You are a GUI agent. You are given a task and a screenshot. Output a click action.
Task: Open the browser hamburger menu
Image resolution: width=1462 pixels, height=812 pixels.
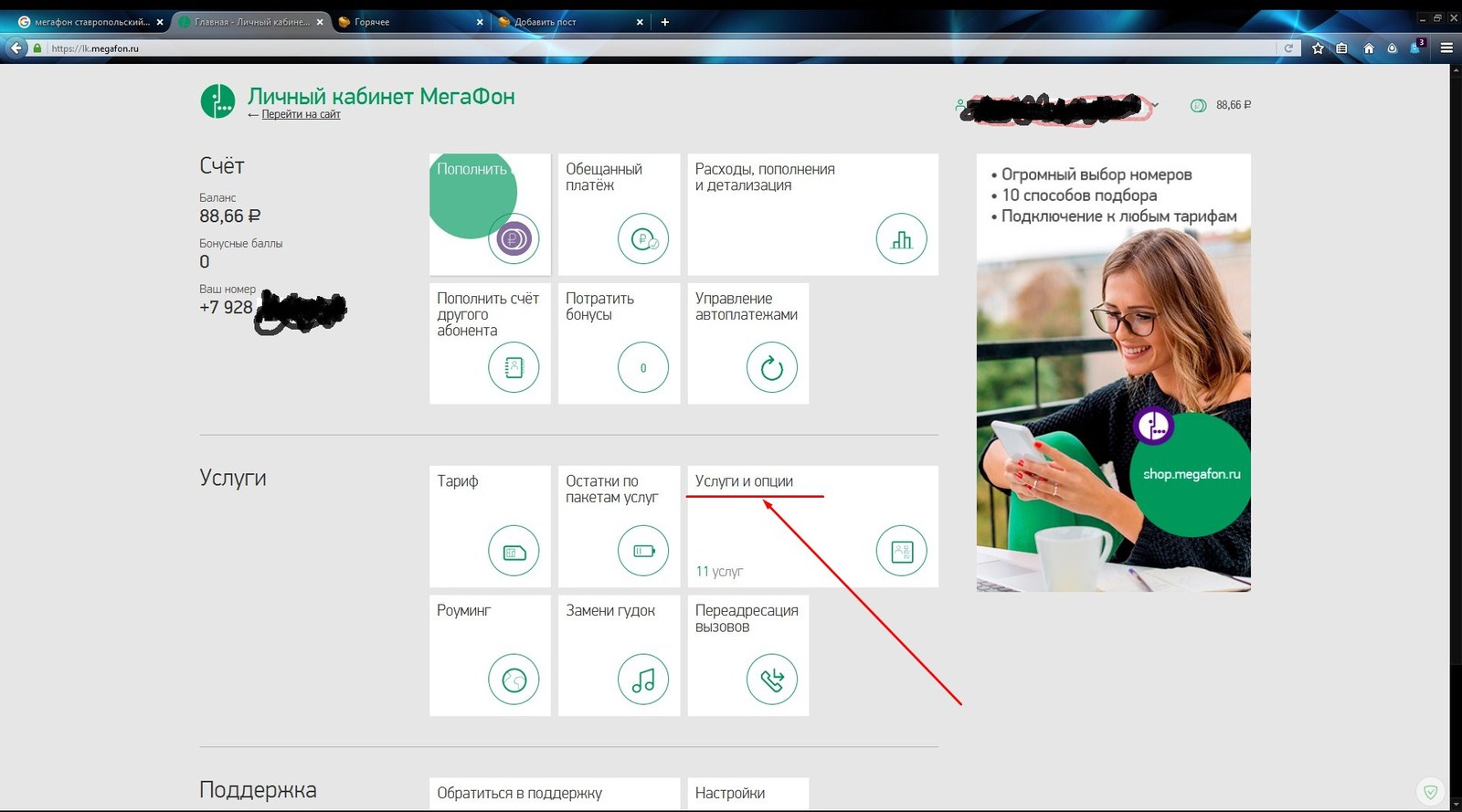point(1446,48)
